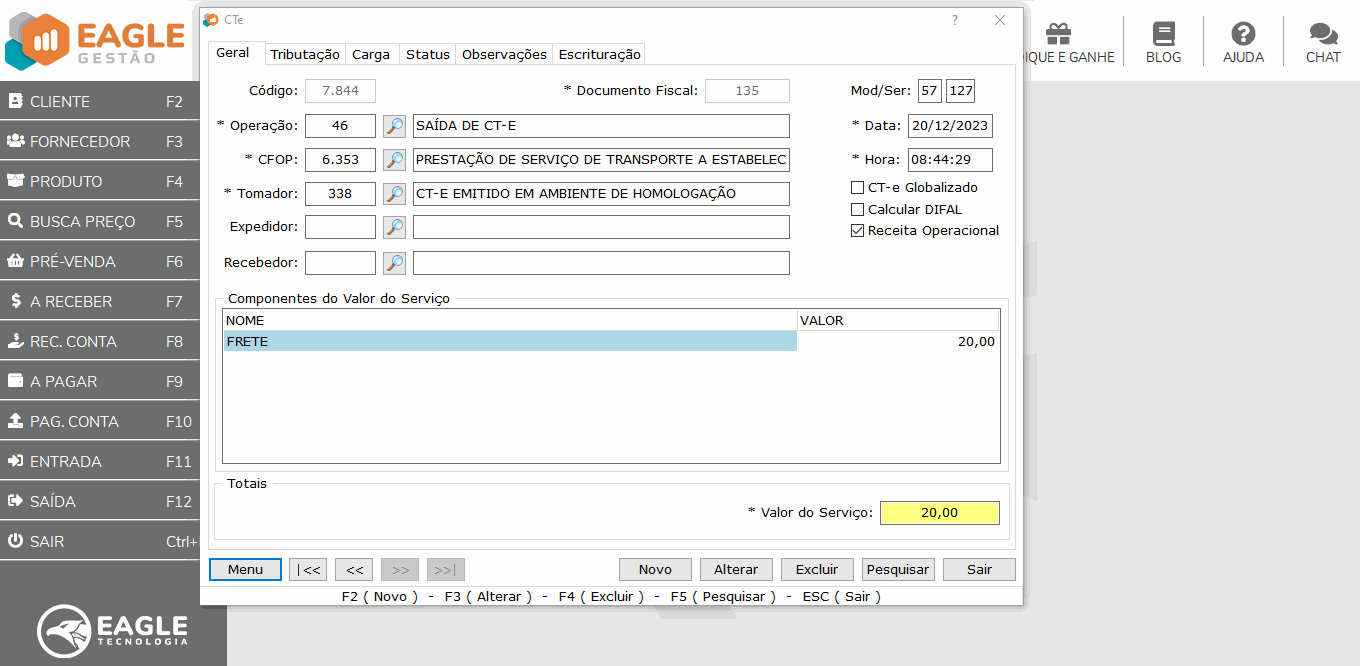The width and height of the screenshot is (1360, 666).
Task: Click the NOME column header
Action: 510,321
